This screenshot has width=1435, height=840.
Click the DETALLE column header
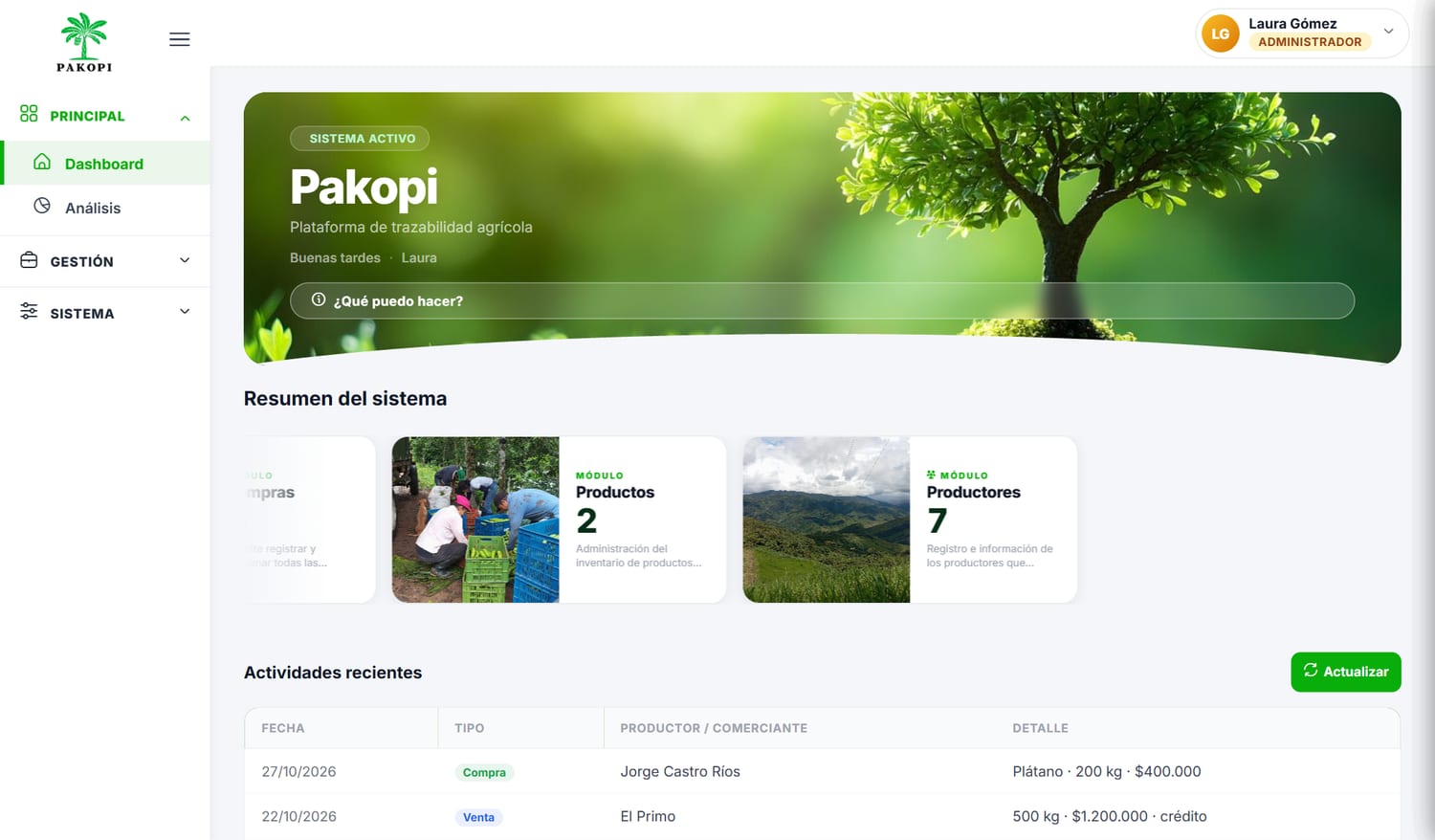[x=1040, y=728]
